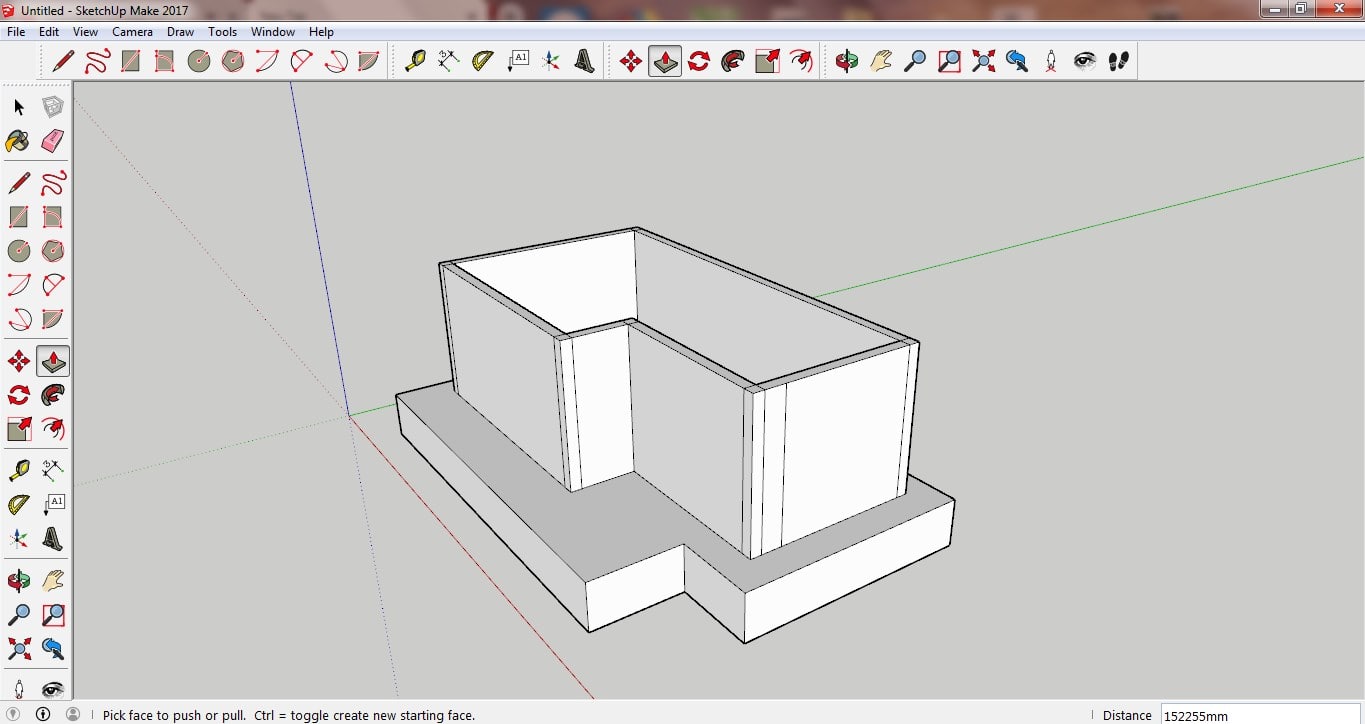Open the Window menu
Viewport: 1365px width, 724px height.
pos(273,32)
